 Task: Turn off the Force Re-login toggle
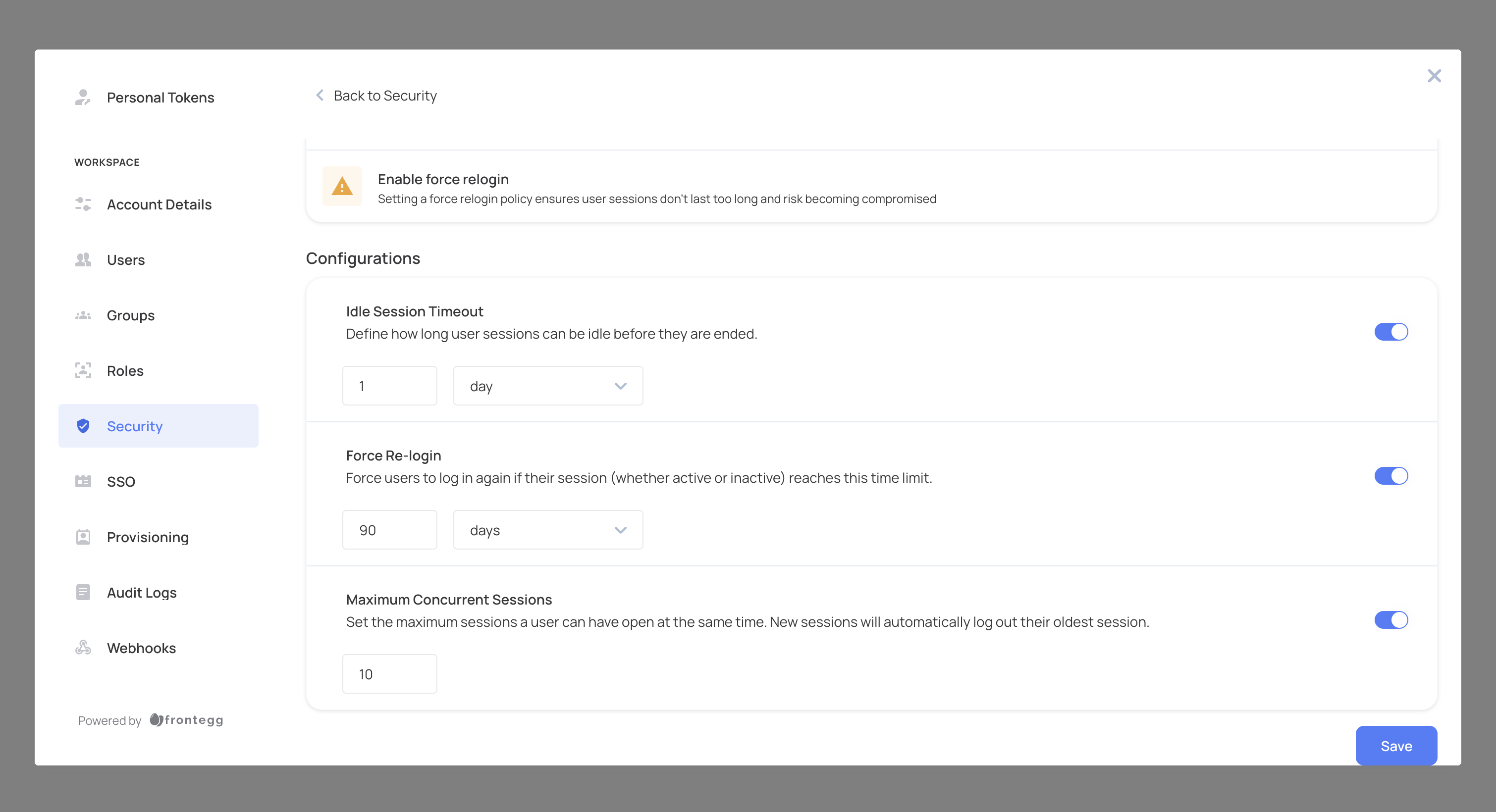1390,476
